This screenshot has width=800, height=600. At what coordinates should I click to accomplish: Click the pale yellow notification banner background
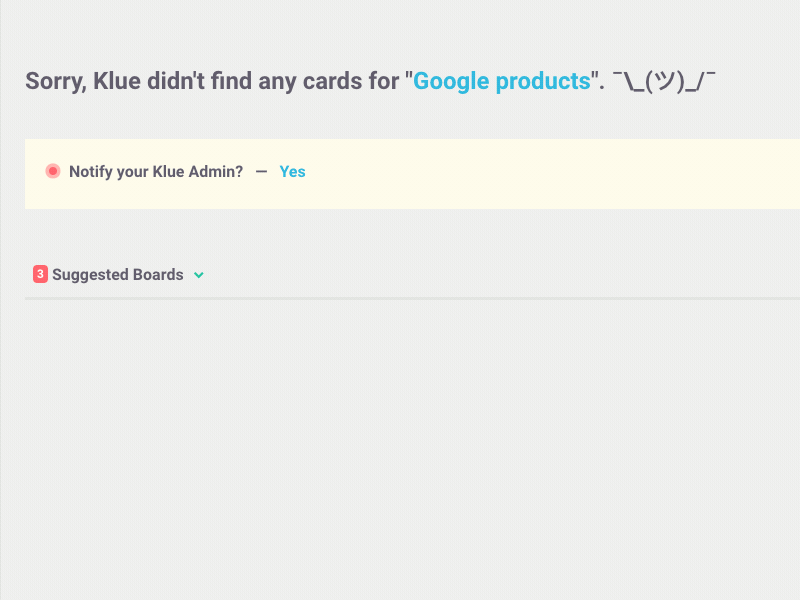[510, 173]
